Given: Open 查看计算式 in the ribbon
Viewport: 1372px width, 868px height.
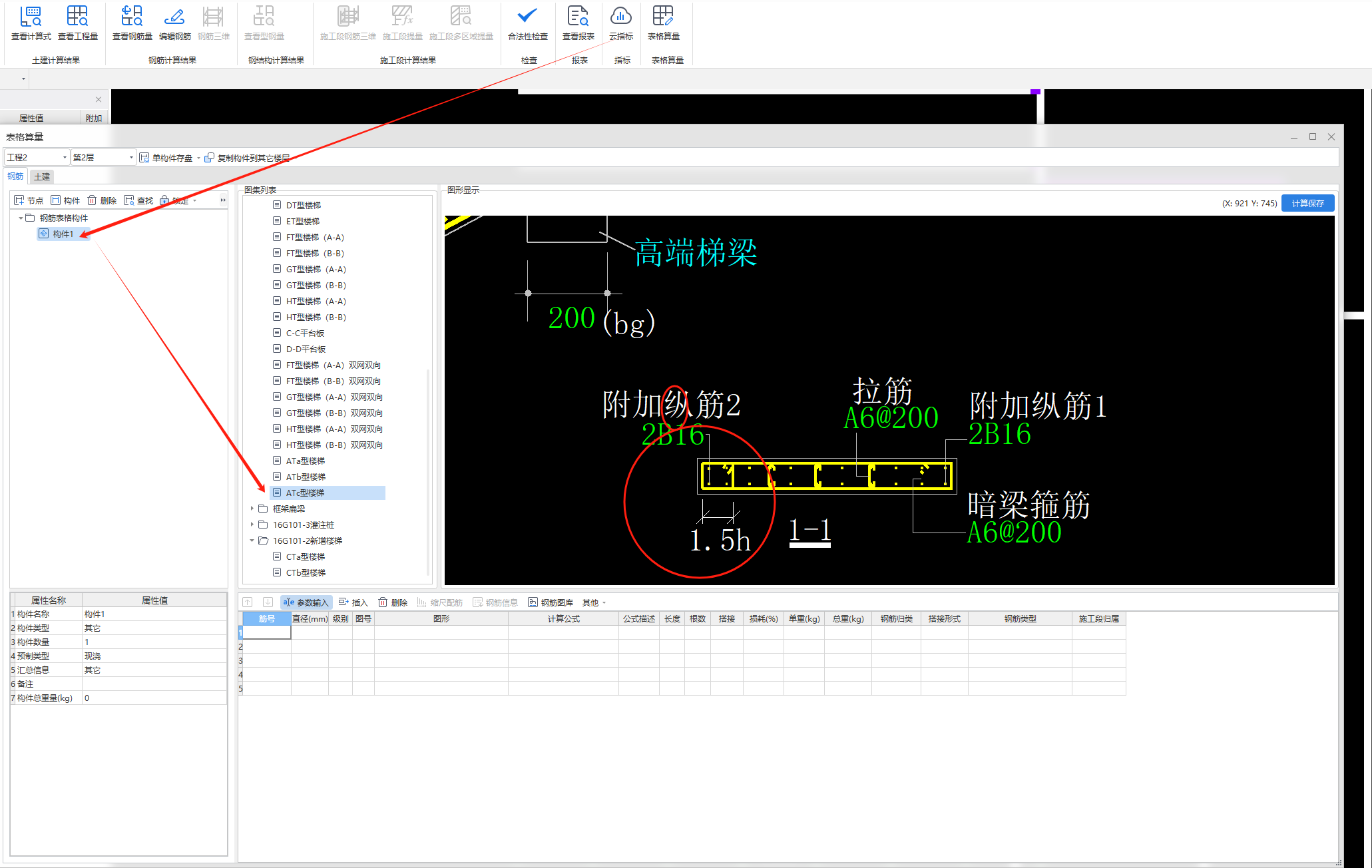Looking at the screenshot, I should pyautogui.click(x=31, y=23).
